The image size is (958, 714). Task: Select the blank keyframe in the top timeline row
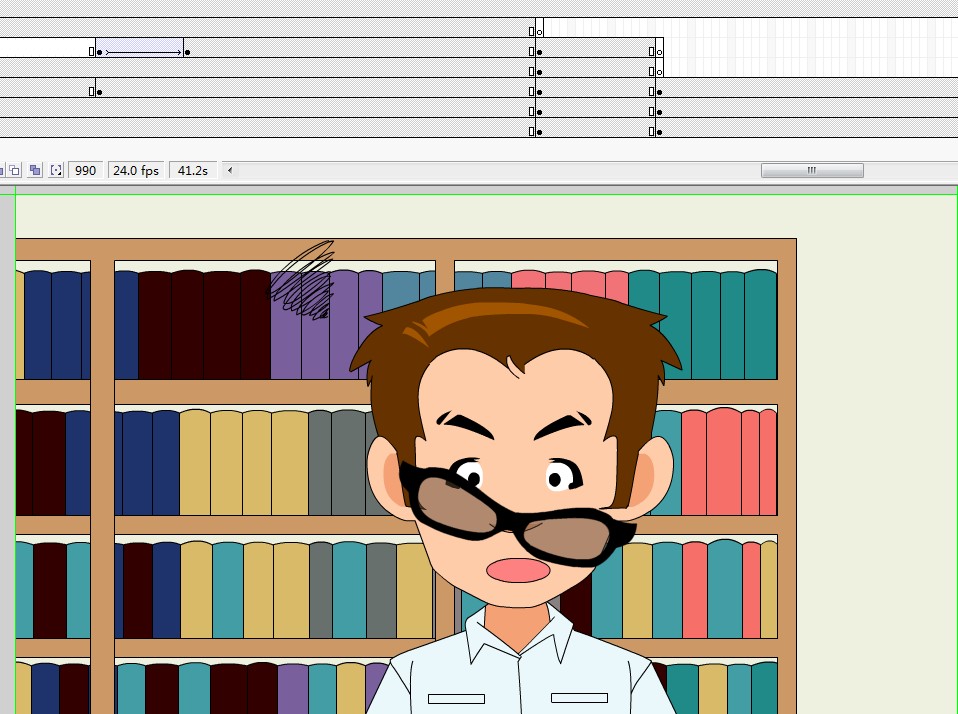tap(539, 32)
